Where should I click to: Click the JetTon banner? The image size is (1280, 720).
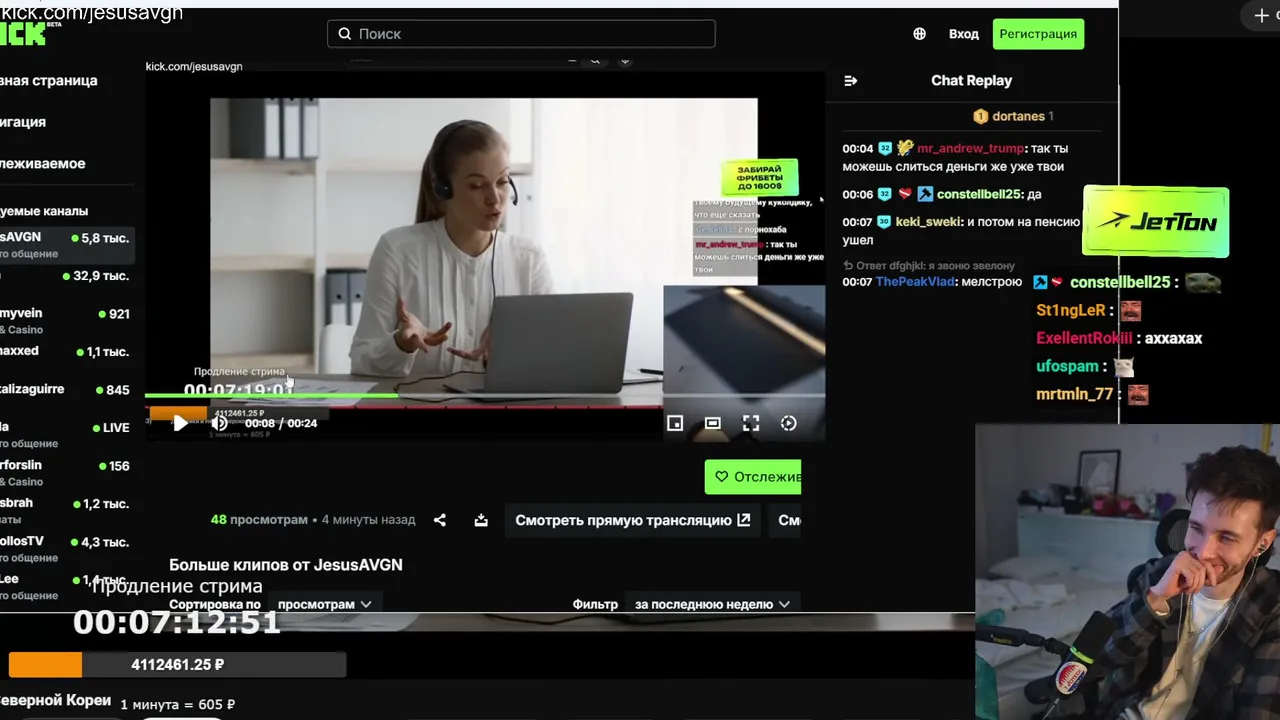point(1156,222)
